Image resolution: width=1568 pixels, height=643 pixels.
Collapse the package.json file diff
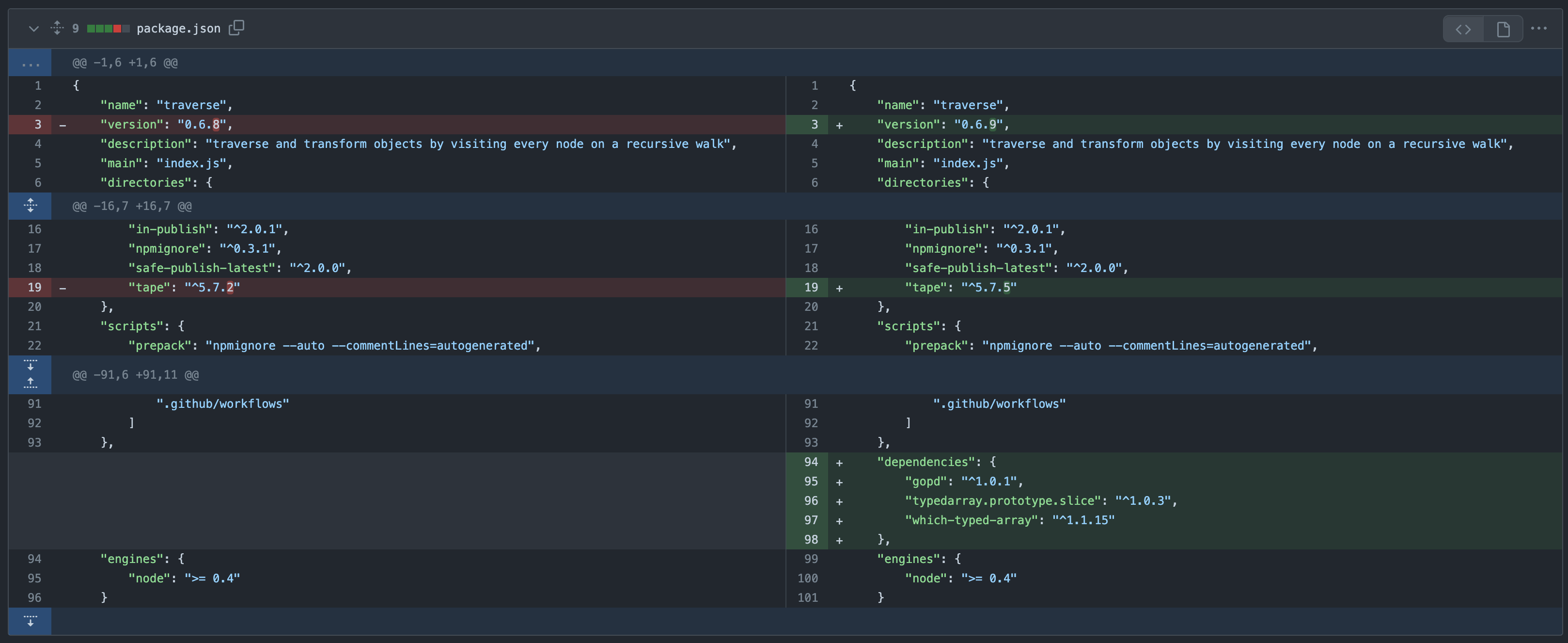pos(33,29)
